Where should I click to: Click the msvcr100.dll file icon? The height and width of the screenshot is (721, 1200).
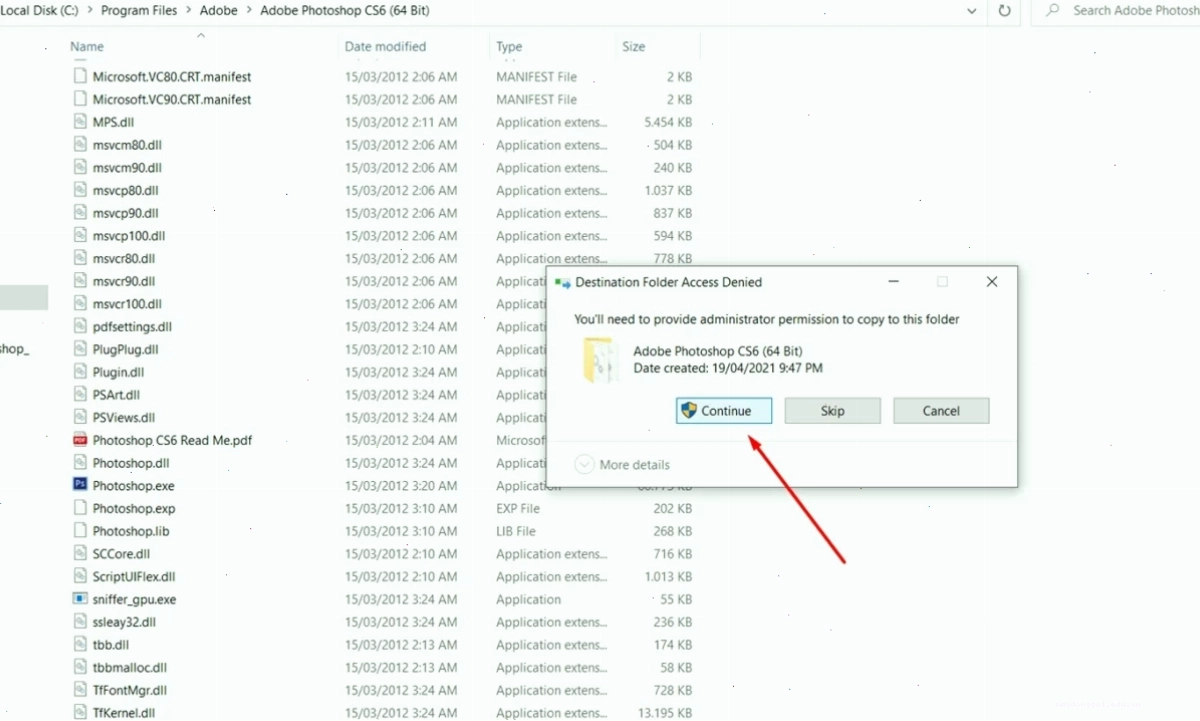point(80,304)
